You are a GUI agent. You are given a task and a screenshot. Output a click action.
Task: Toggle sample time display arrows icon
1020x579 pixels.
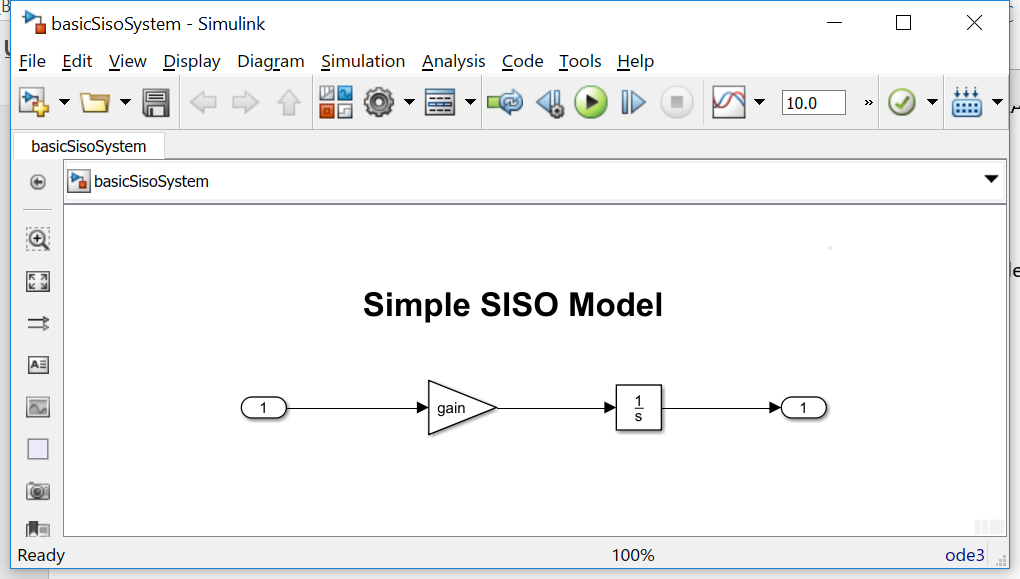(38, 323)
